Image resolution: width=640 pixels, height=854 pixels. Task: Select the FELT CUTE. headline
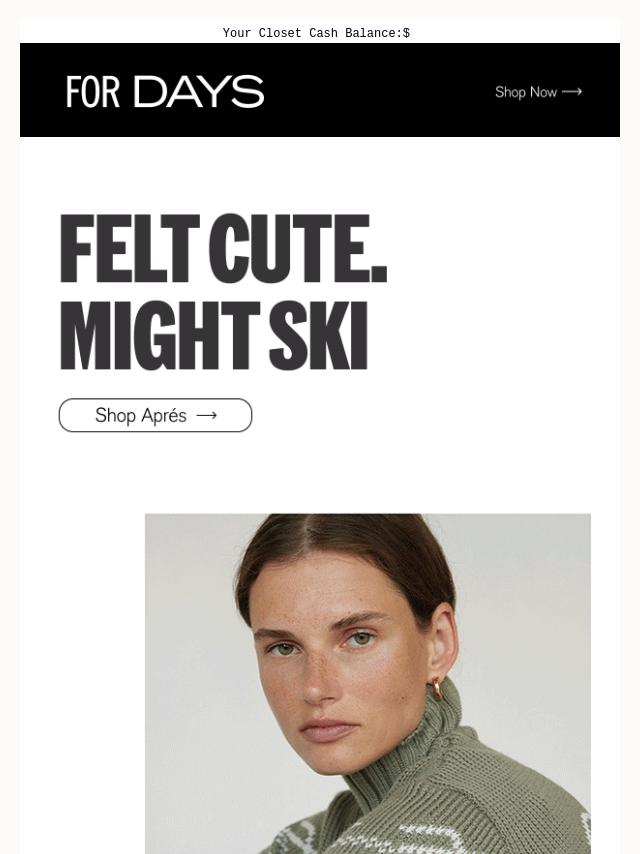point(223,248)
